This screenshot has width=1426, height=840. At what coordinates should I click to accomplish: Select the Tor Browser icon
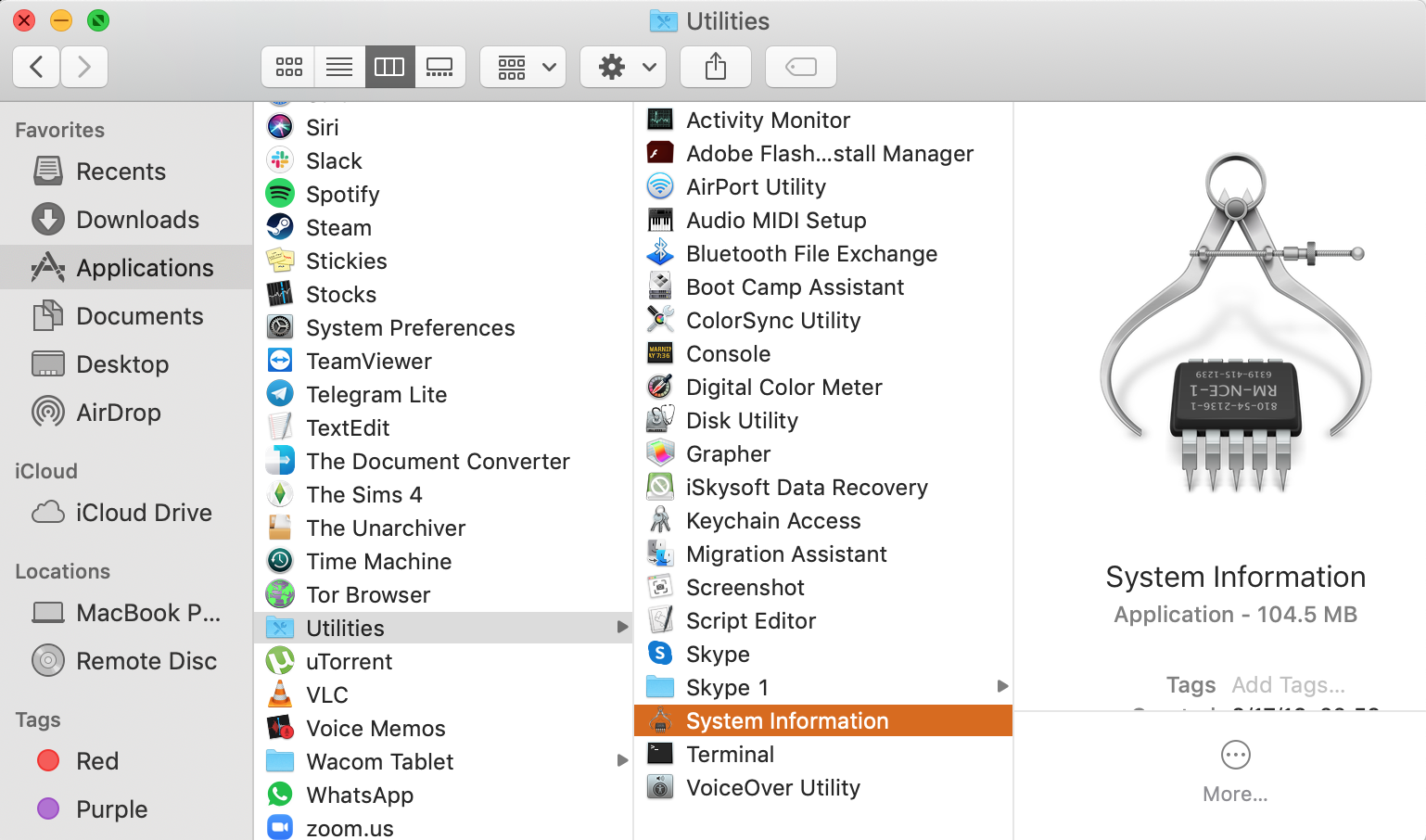[x=280, y=593]
